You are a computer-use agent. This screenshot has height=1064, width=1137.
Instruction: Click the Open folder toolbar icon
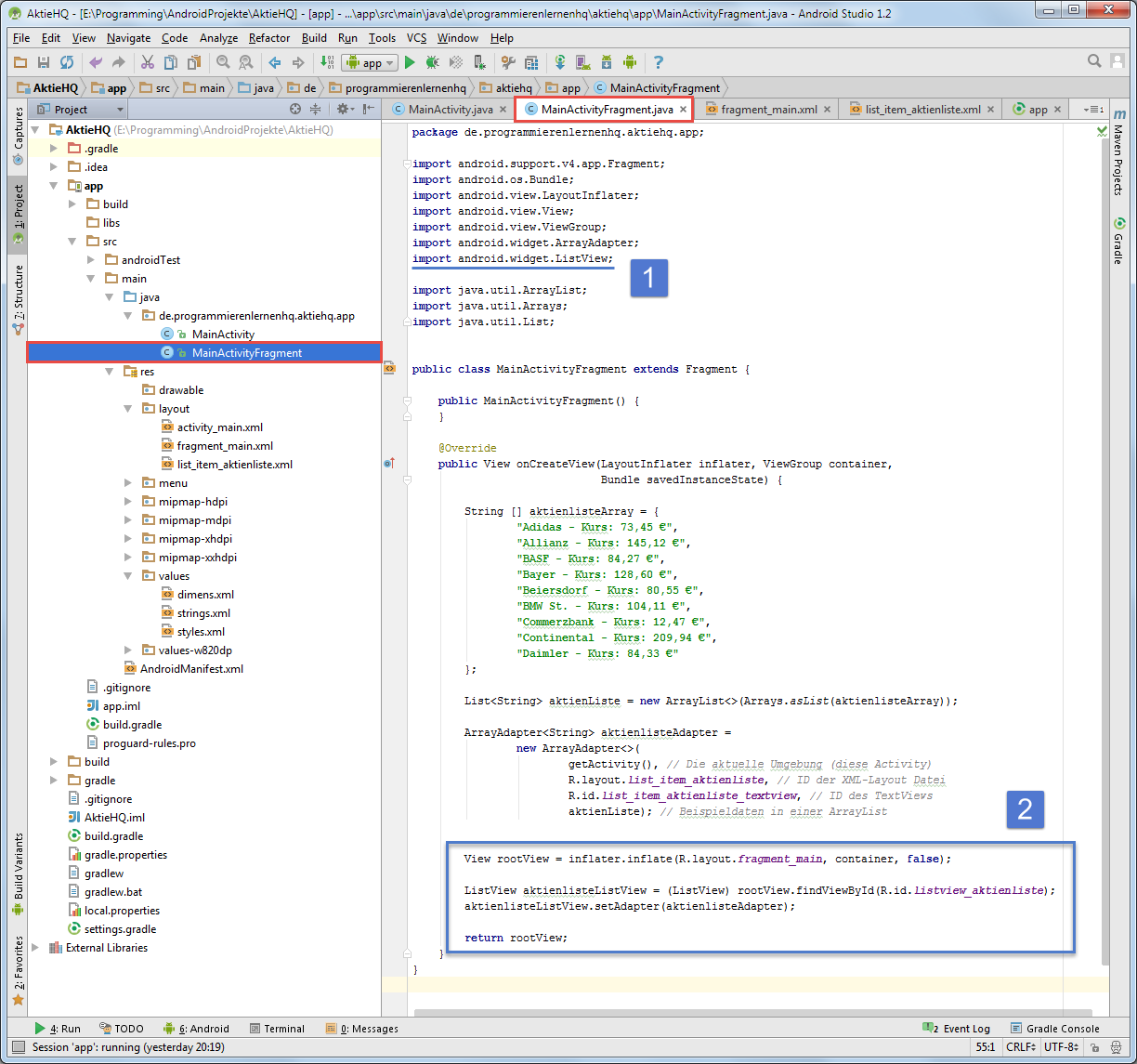point(20,62)
